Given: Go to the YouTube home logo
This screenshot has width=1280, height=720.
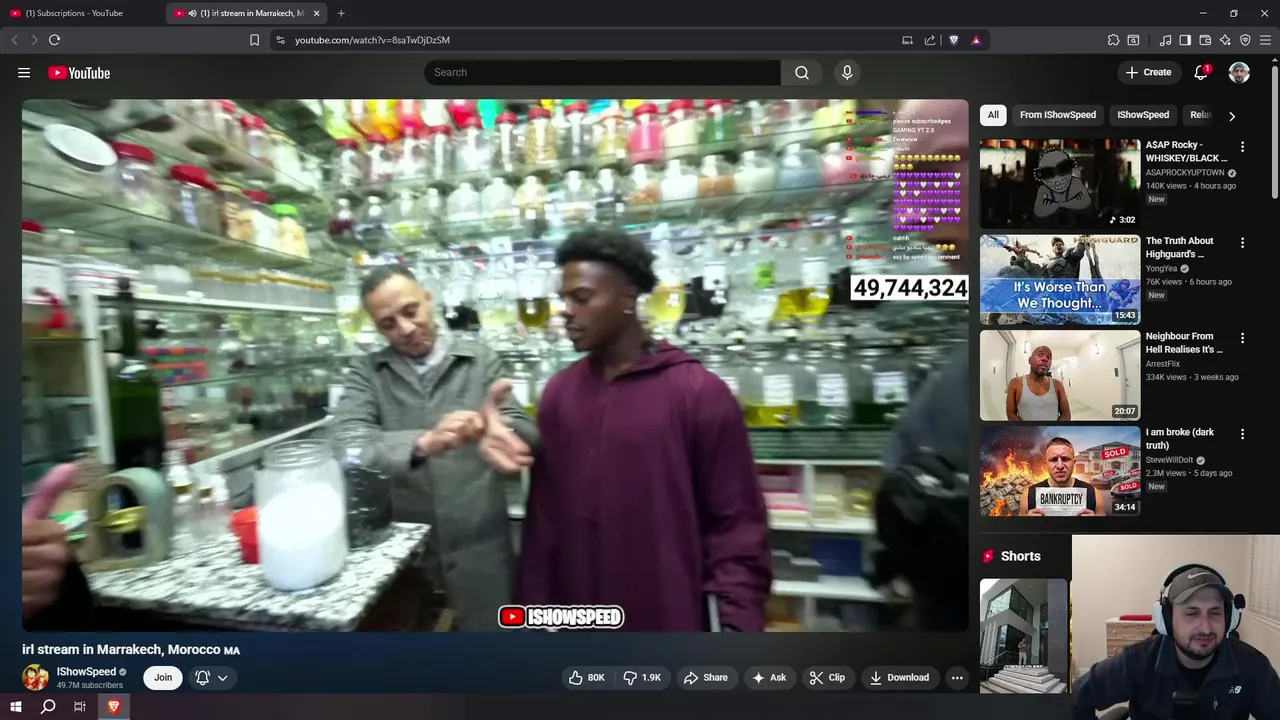Looking at the screenshot, I should coord(79,72).
